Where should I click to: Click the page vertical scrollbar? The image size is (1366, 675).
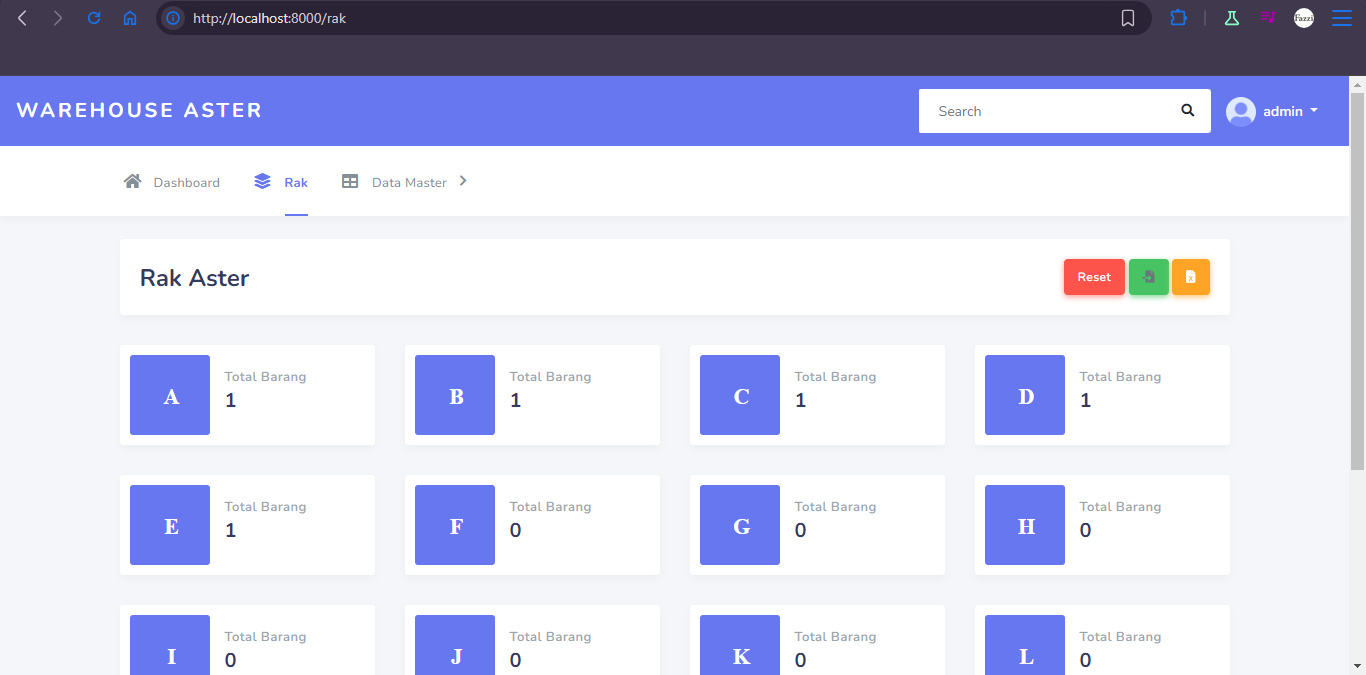click(x=1357, y=280)
